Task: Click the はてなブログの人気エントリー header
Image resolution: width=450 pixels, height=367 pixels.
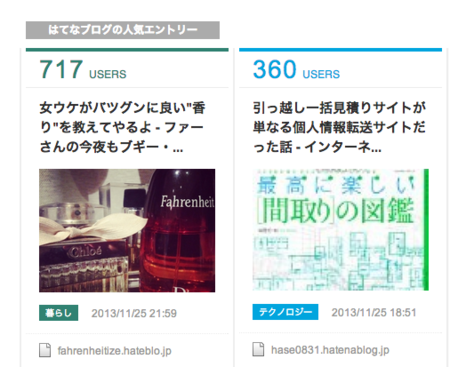Action: 123,30
